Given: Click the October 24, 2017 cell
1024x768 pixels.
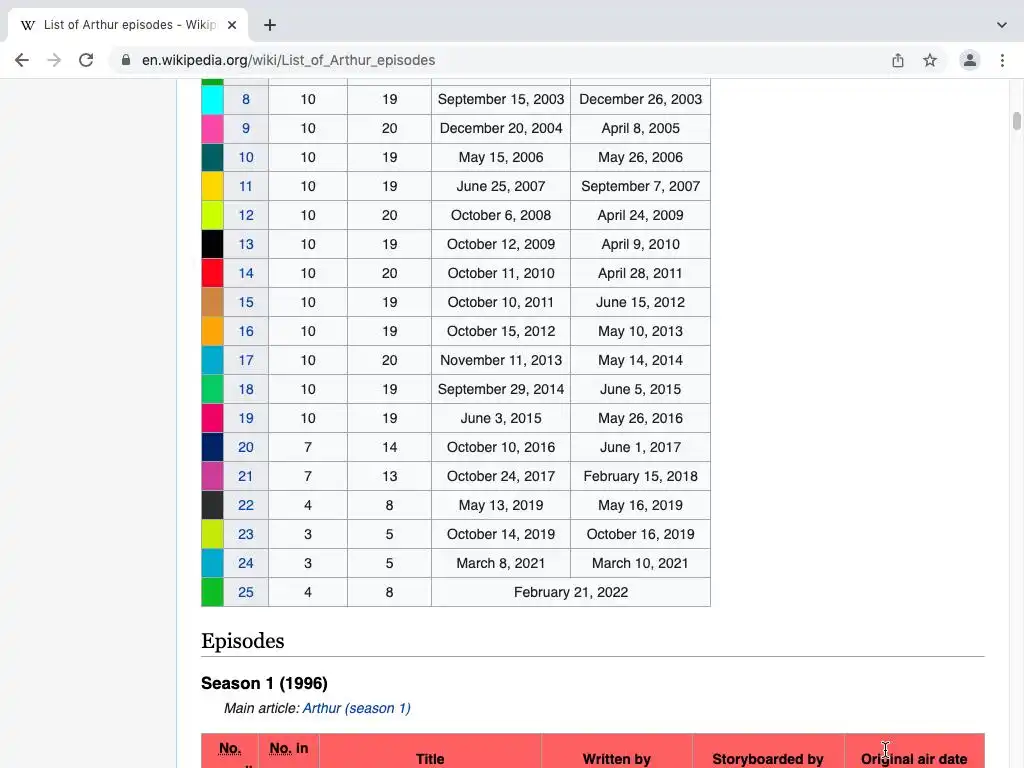Looking at the screenshot, I should (x=501, y=476).
